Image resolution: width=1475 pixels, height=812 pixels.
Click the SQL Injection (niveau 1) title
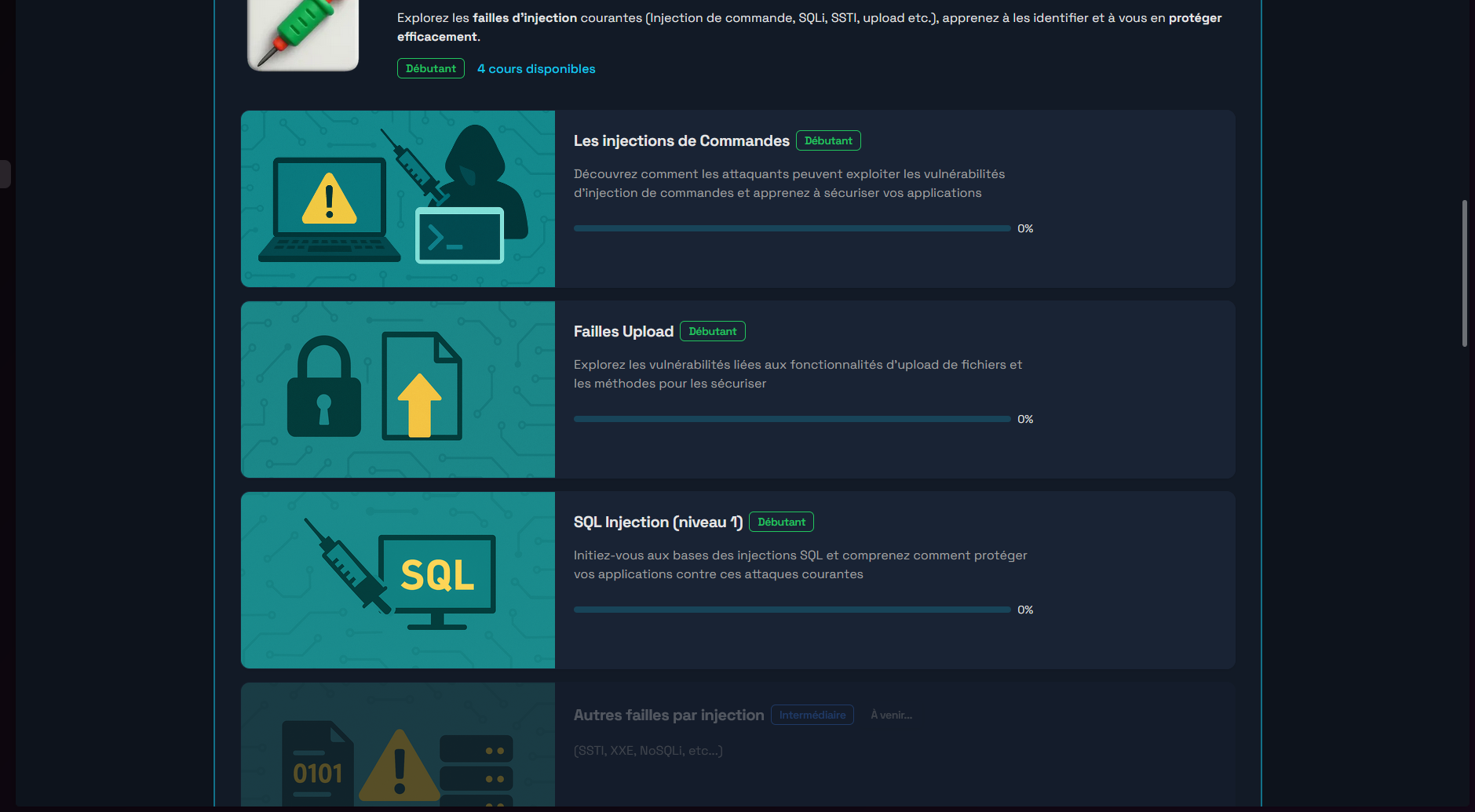pyautogui.click(x=658, y=522)
